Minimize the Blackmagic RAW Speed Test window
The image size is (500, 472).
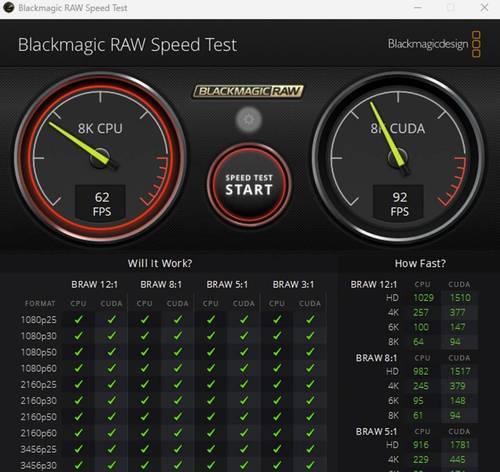[418, 8]
